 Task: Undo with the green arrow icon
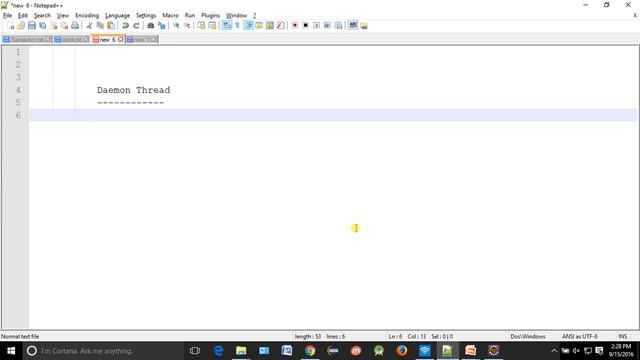point(125,26)
